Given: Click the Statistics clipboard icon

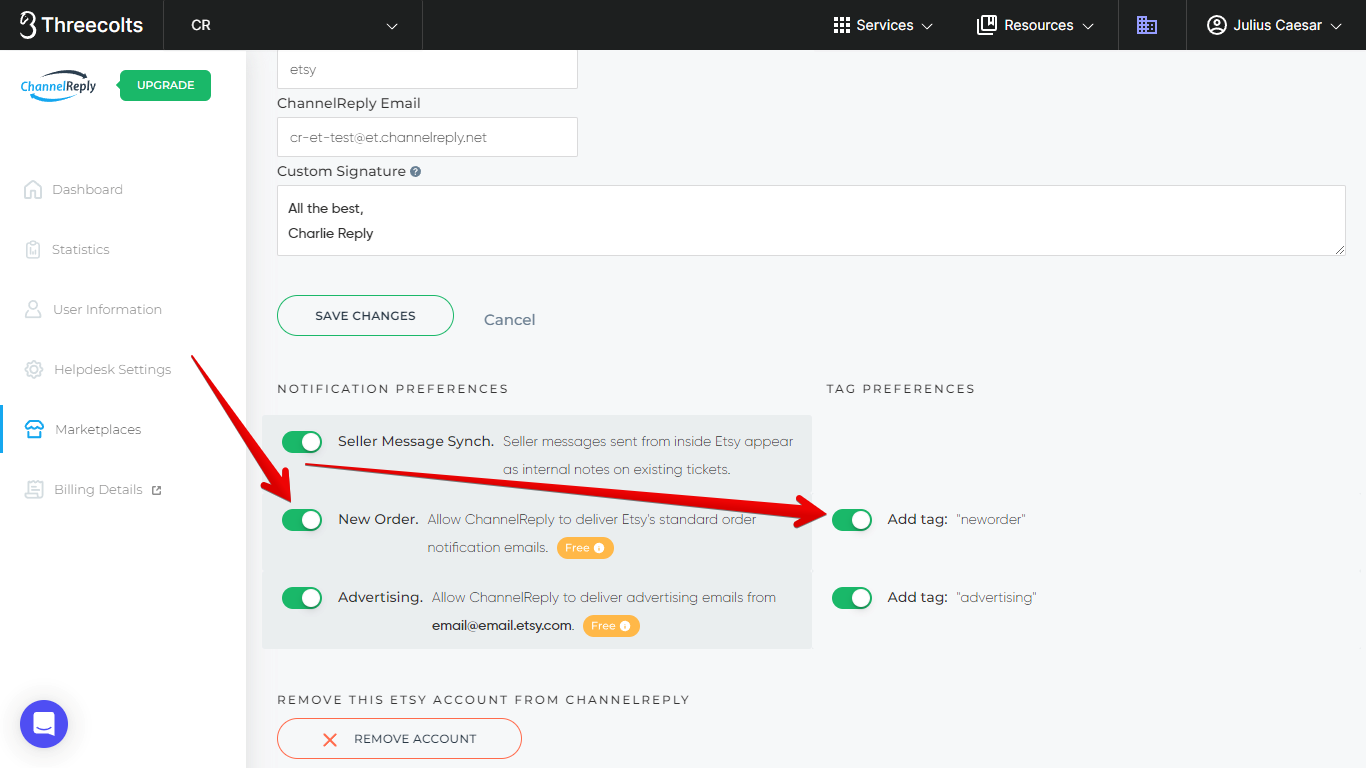Looking at the screenshot, I should click(33, 249).
